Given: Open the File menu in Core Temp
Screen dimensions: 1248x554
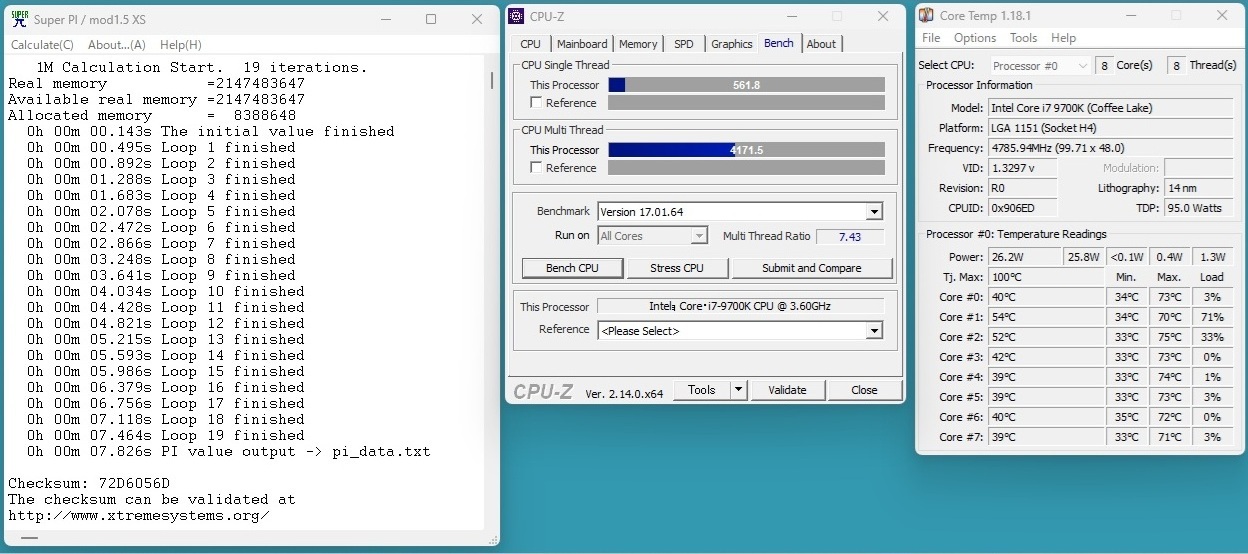Looking at the screenshot, I should (x=931, y=38).
